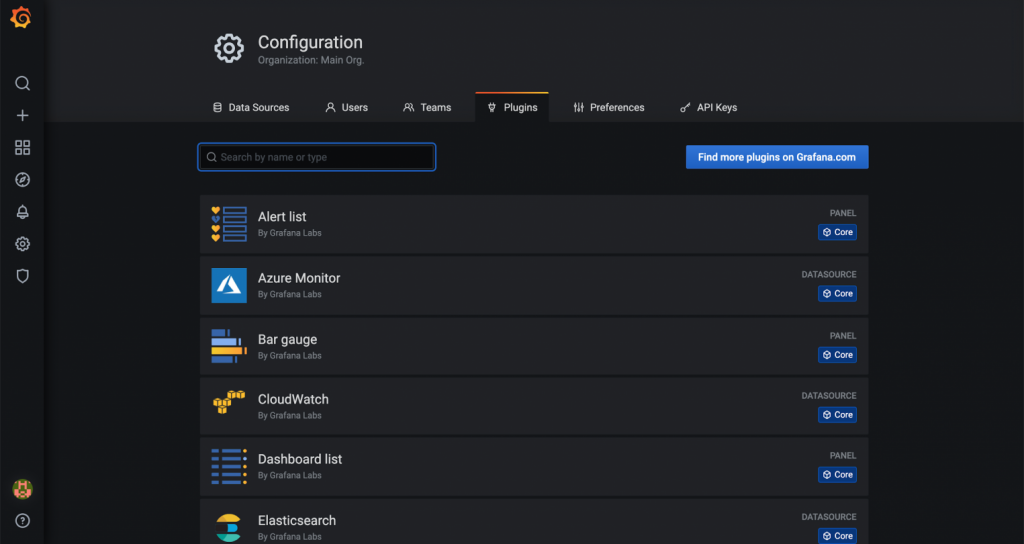Focus the plugin search input field
Screen dimensions: 1024x544
tap(317, 157)
